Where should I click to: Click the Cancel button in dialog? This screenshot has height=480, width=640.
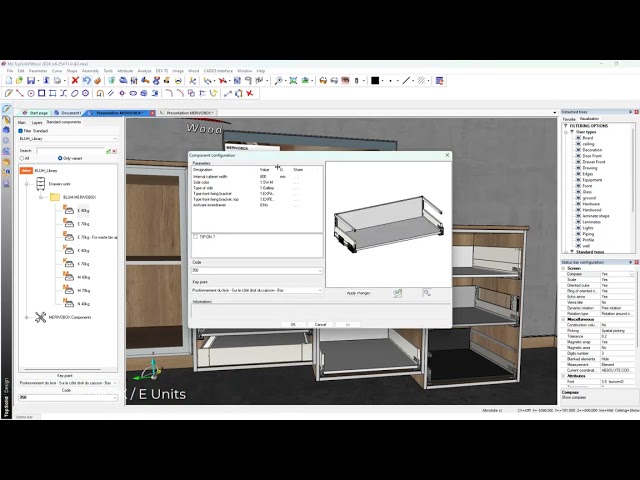coord(320,324)
